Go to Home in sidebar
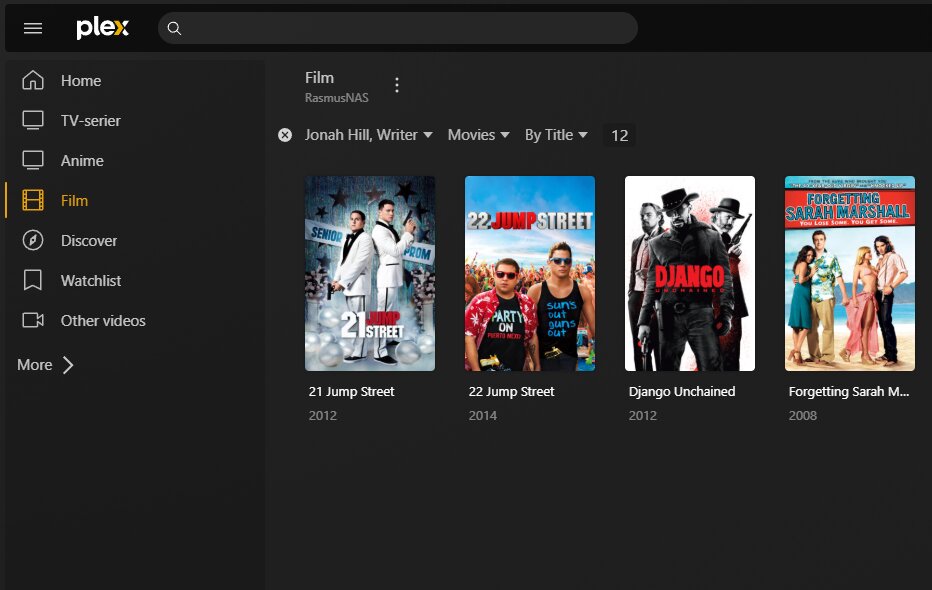Image resolution: width=932 pixels, height=590 pixels. point(81,80)
